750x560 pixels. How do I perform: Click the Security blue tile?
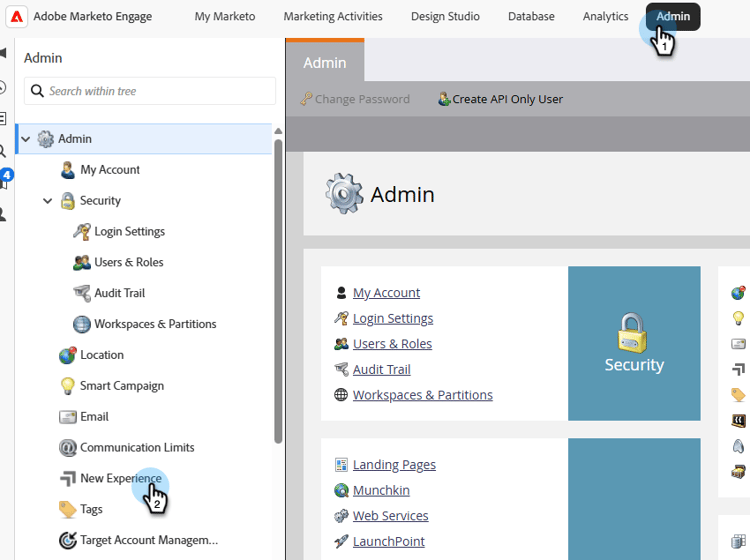(x=634, y=343)
